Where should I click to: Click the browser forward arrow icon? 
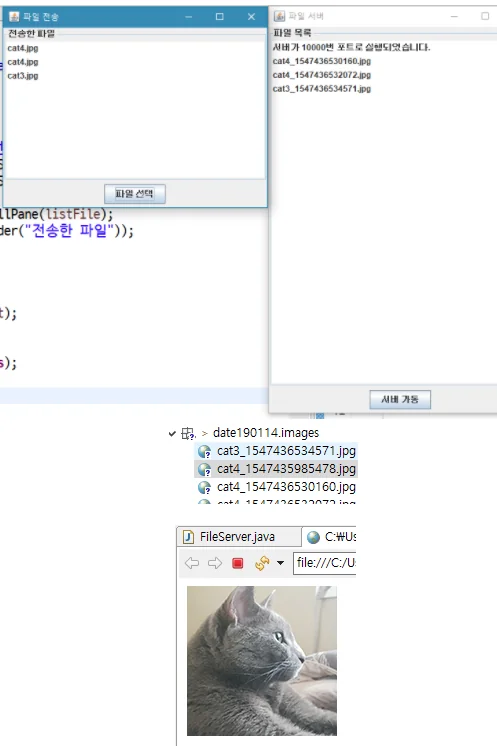[x=215, y=563]
